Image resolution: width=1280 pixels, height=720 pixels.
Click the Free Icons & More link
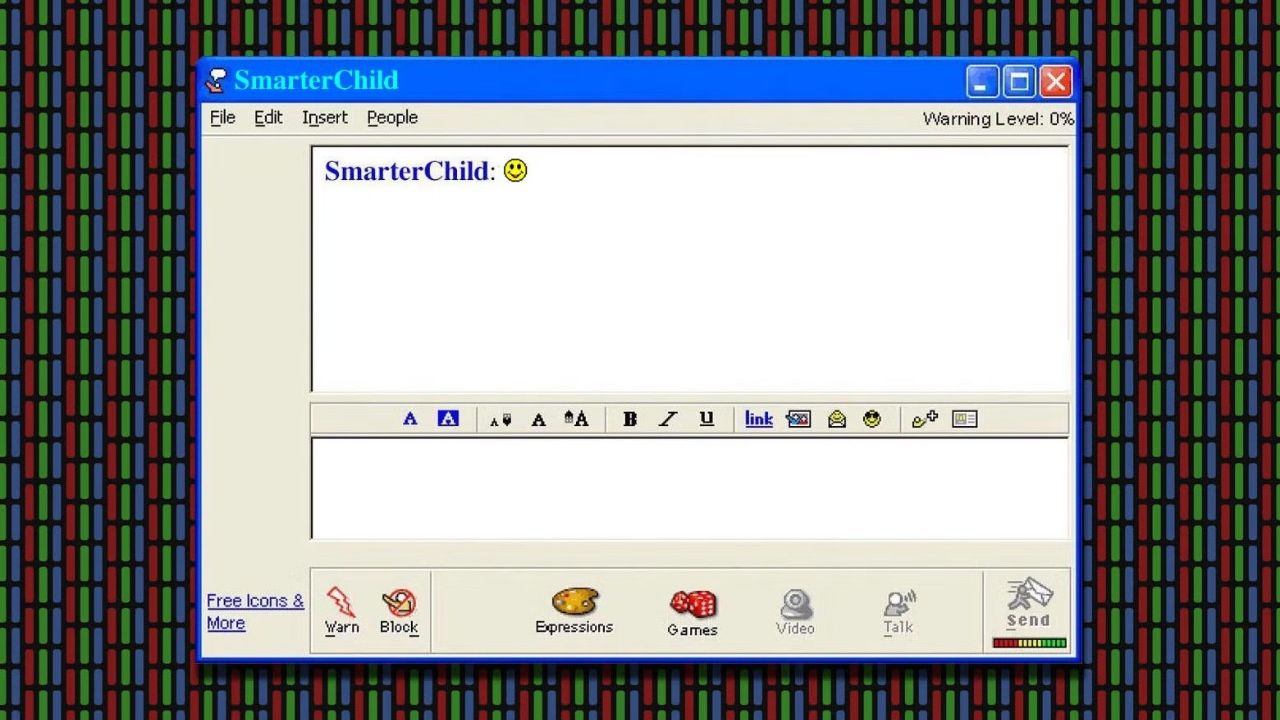click(x=254, y=611)
